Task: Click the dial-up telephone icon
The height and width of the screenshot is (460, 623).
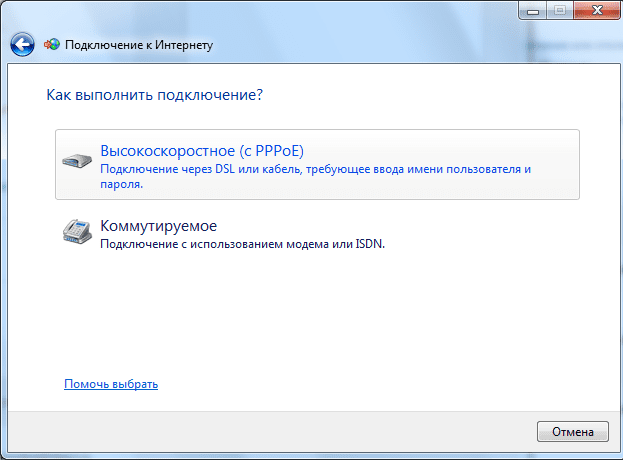Action: click(77, 231)
